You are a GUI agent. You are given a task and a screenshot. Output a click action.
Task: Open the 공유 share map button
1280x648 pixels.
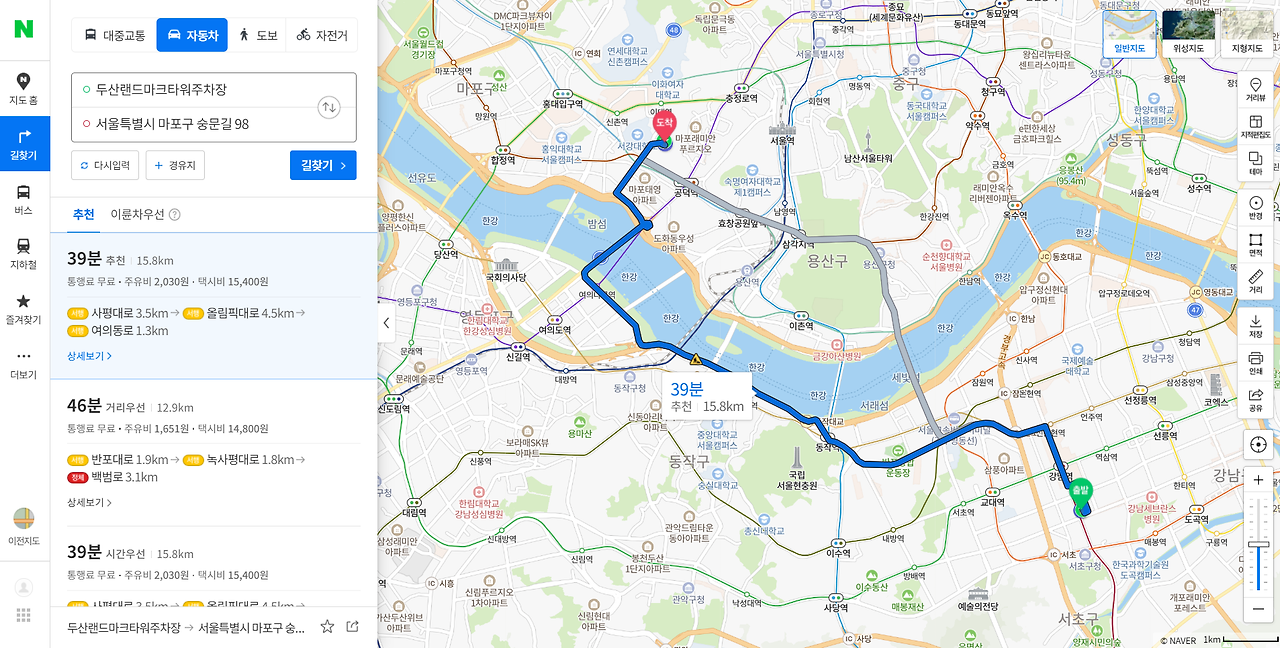tap(1255, 399)
